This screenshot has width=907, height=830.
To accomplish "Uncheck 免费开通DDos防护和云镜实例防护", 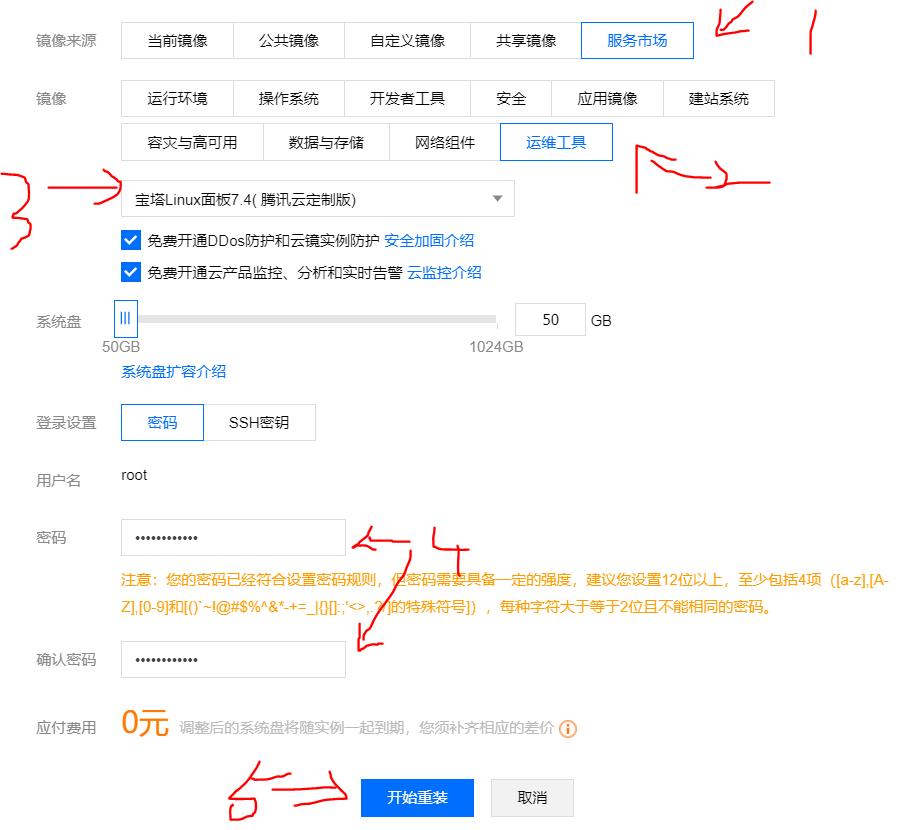I will 129,240.
